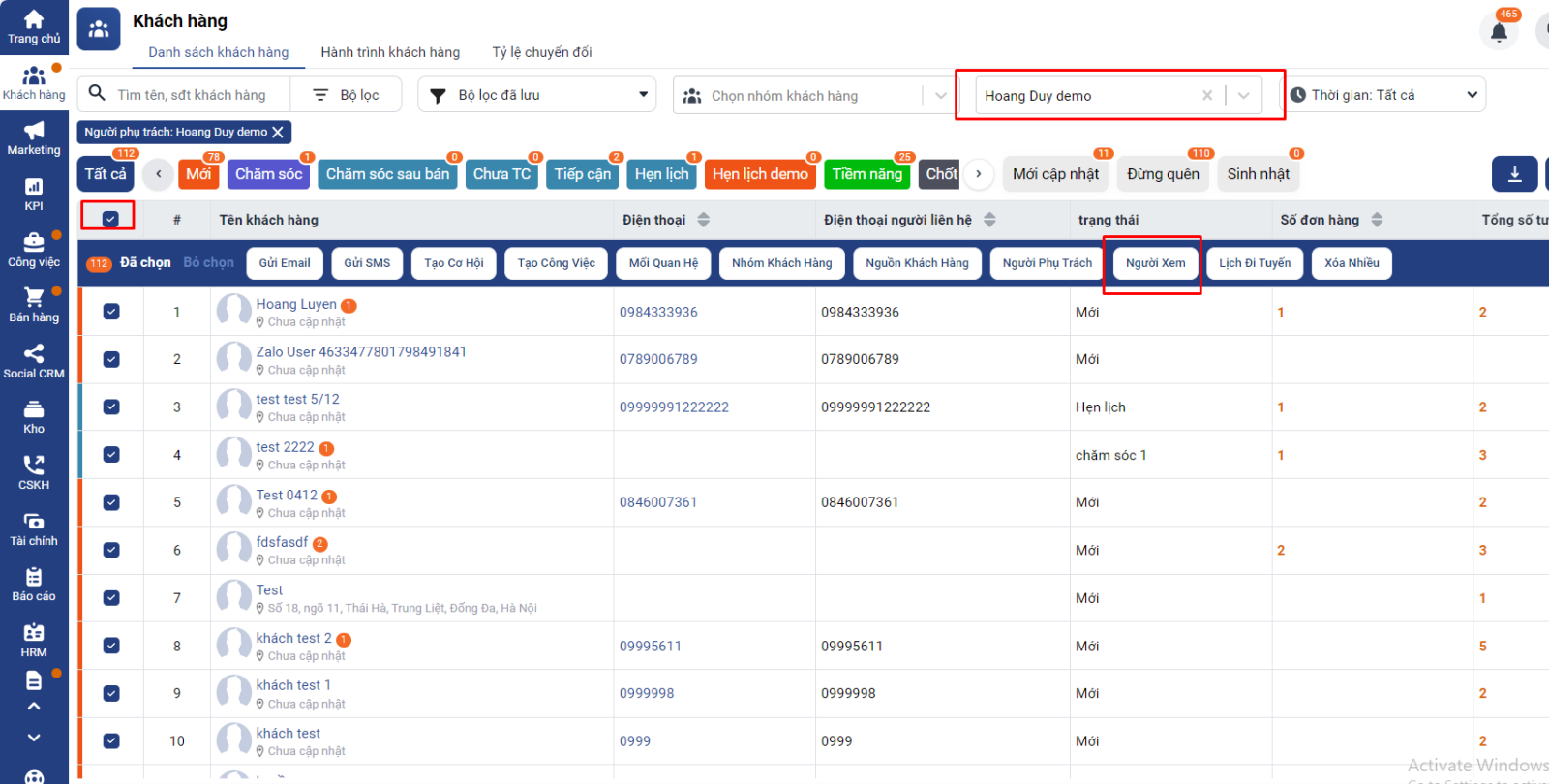Image resolution: width=1549 pixels, height=784 pixels.
Task: Open Tài chính finance sidebar icon
Action: pos(34,529)
